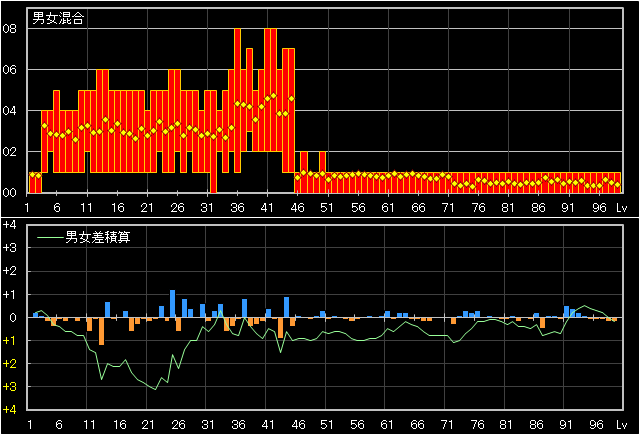640x435 pixels.
Task: Click x-axis label 26 under 男女差積算 chart
Action: pos(178,425)
